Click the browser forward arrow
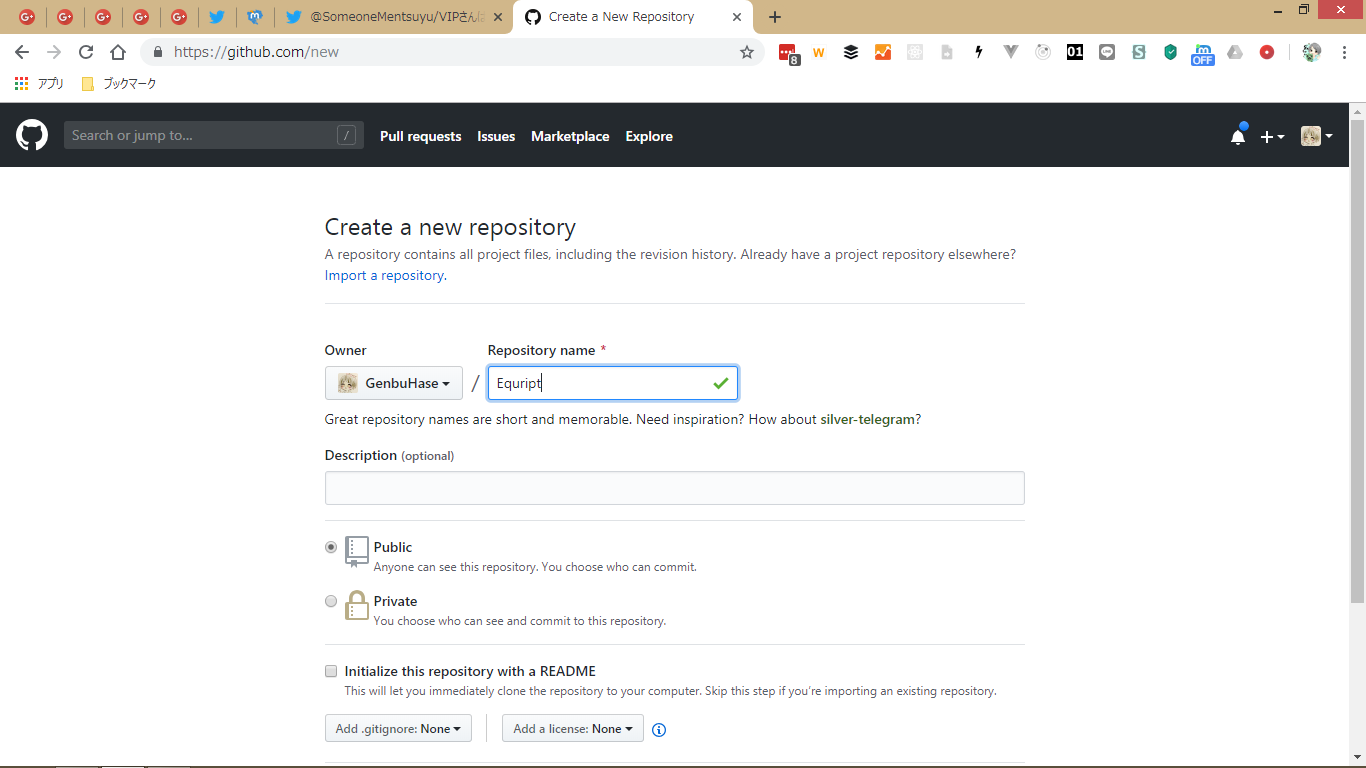 click(54, 52)
